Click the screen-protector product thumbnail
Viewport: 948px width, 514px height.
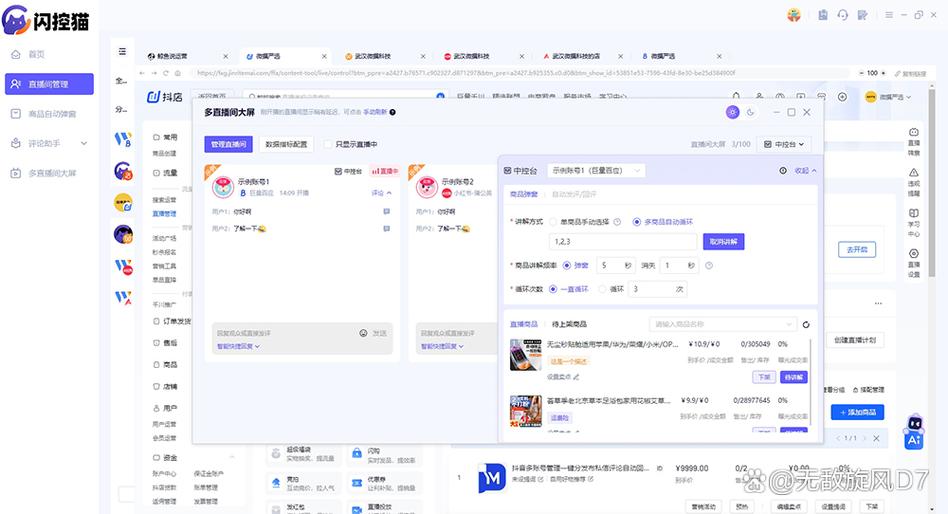tap(526, 355)
